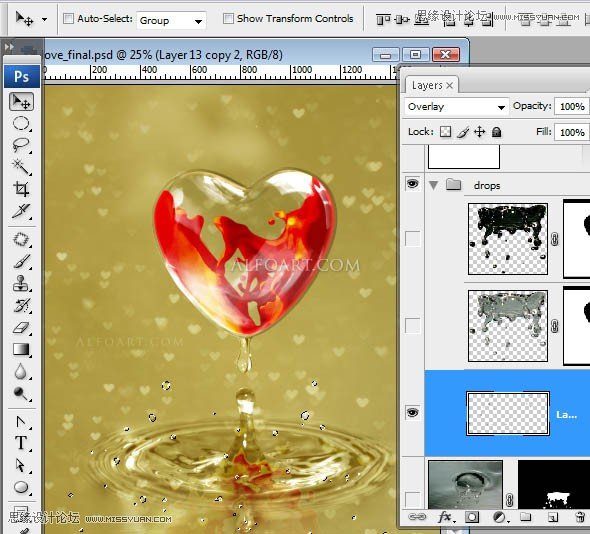Create a new layer icon
Viewport: 590px width, 534px height.
click(x=552, y=517)
